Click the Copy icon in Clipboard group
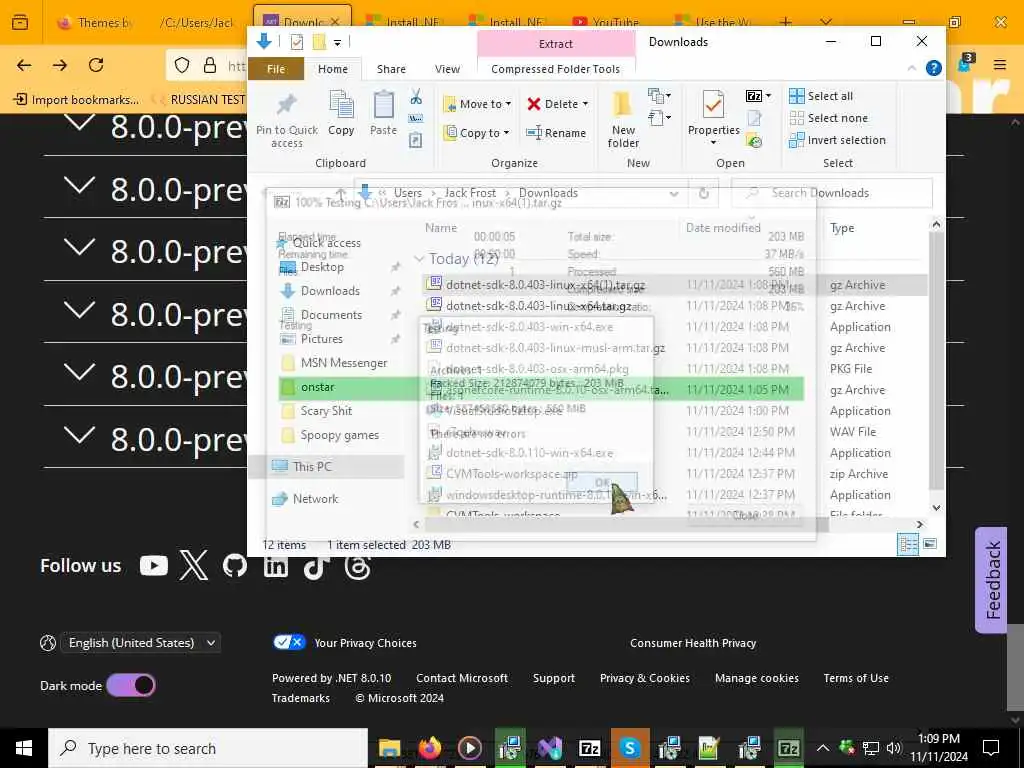1024x768 pixels. (341, 112)
